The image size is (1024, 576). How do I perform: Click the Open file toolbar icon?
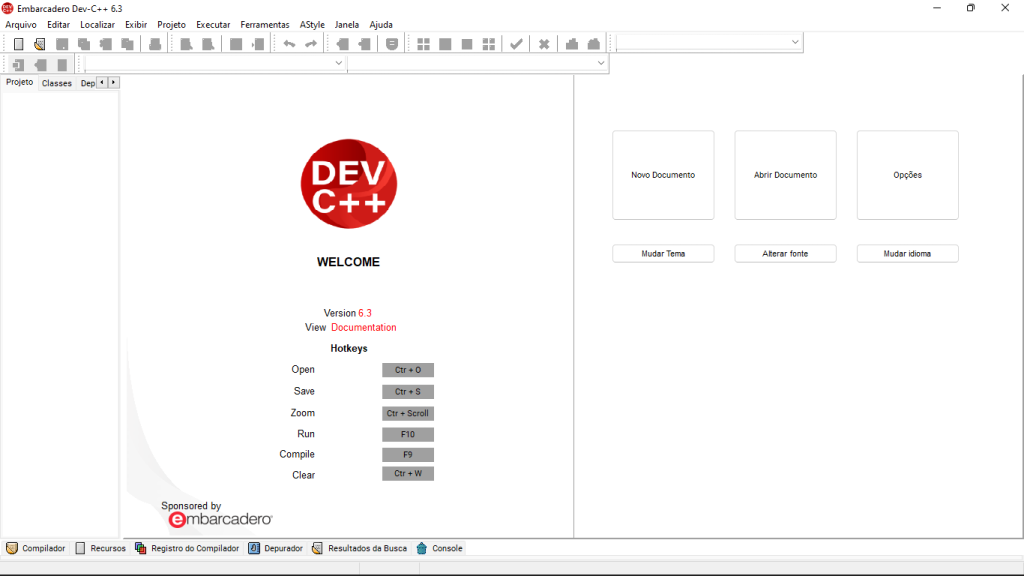[x=41, y=43]
